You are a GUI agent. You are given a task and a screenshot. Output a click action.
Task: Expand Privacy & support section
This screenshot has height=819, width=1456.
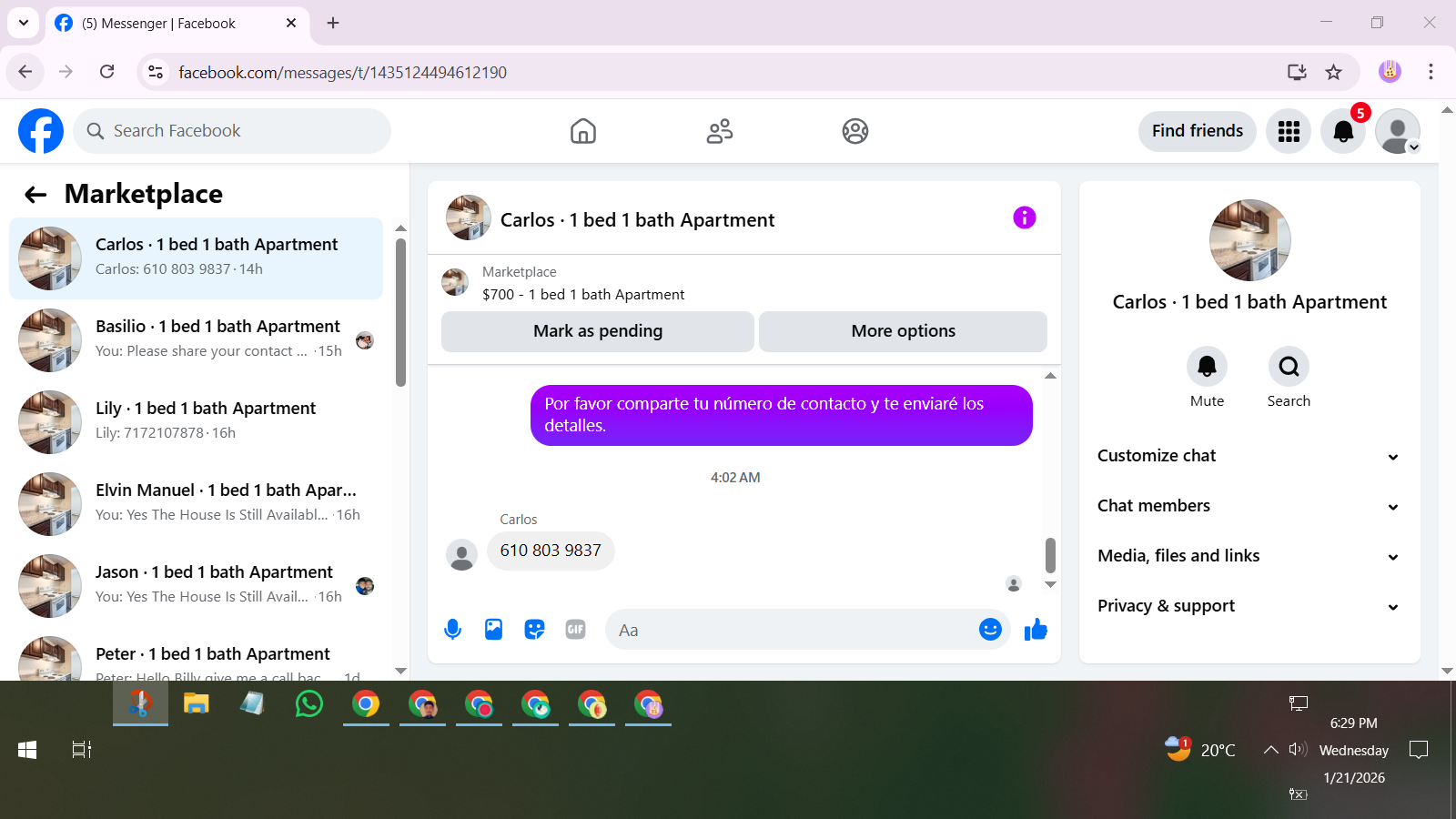coord(1249,606)
